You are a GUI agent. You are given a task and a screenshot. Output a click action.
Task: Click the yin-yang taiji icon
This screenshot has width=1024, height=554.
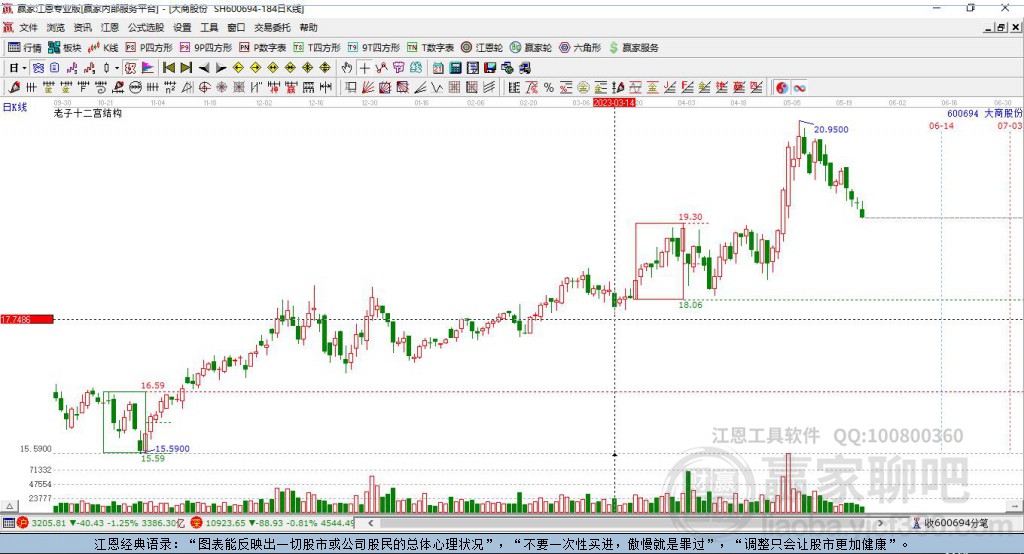[x=781, y=88]
